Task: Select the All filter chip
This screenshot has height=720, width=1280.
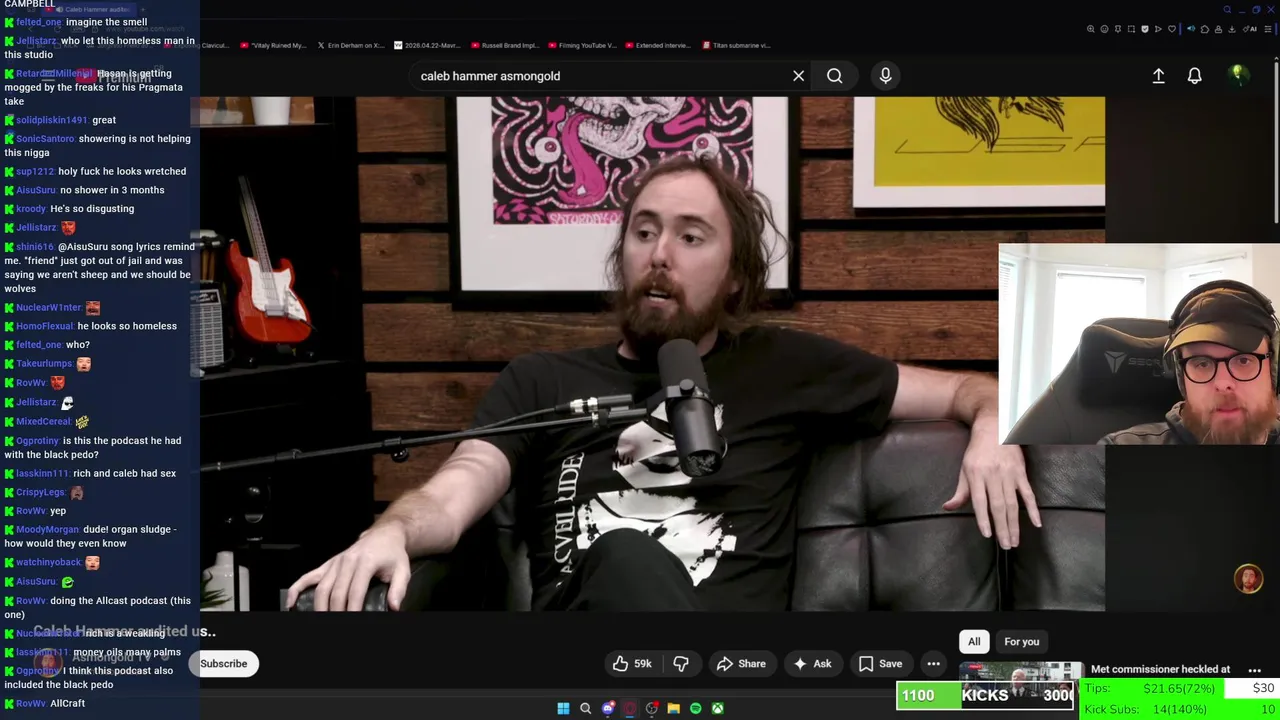Action: (974, 642)
